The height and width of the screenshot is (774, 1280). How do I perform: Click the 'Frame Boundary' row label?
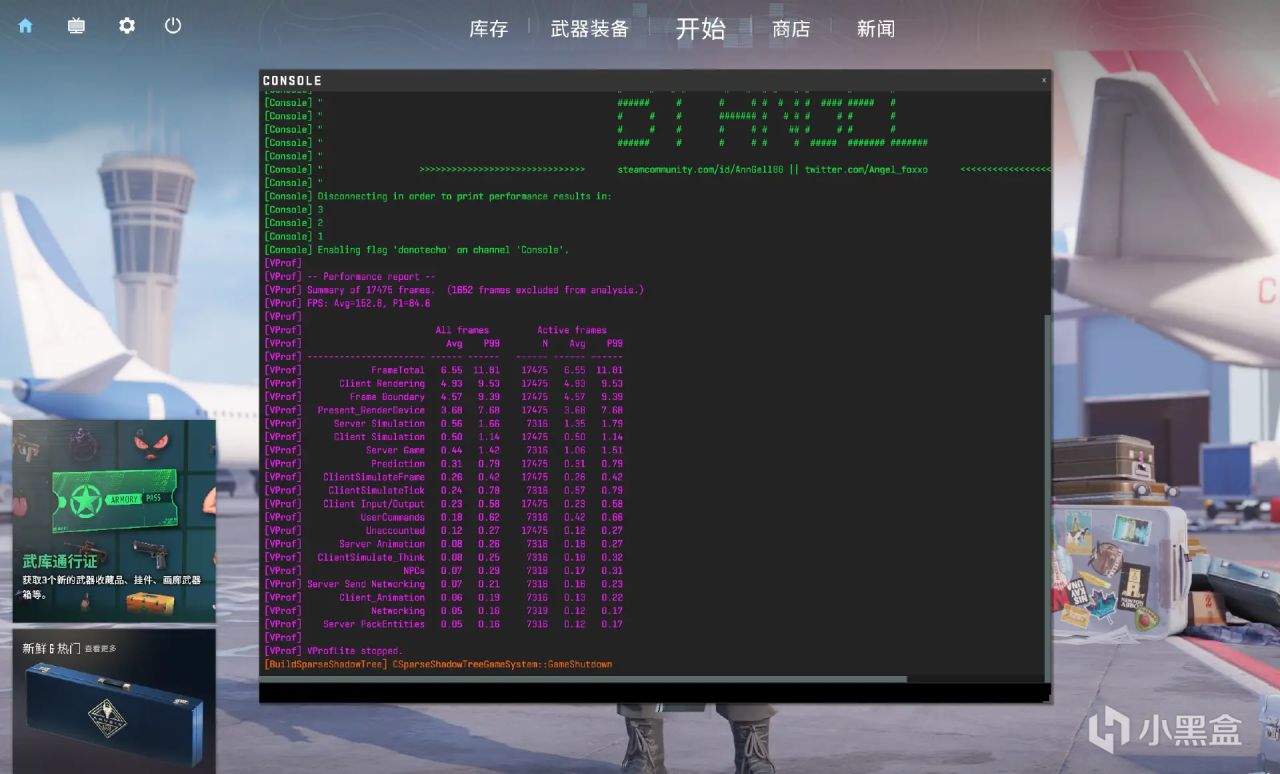click(387, 397)
